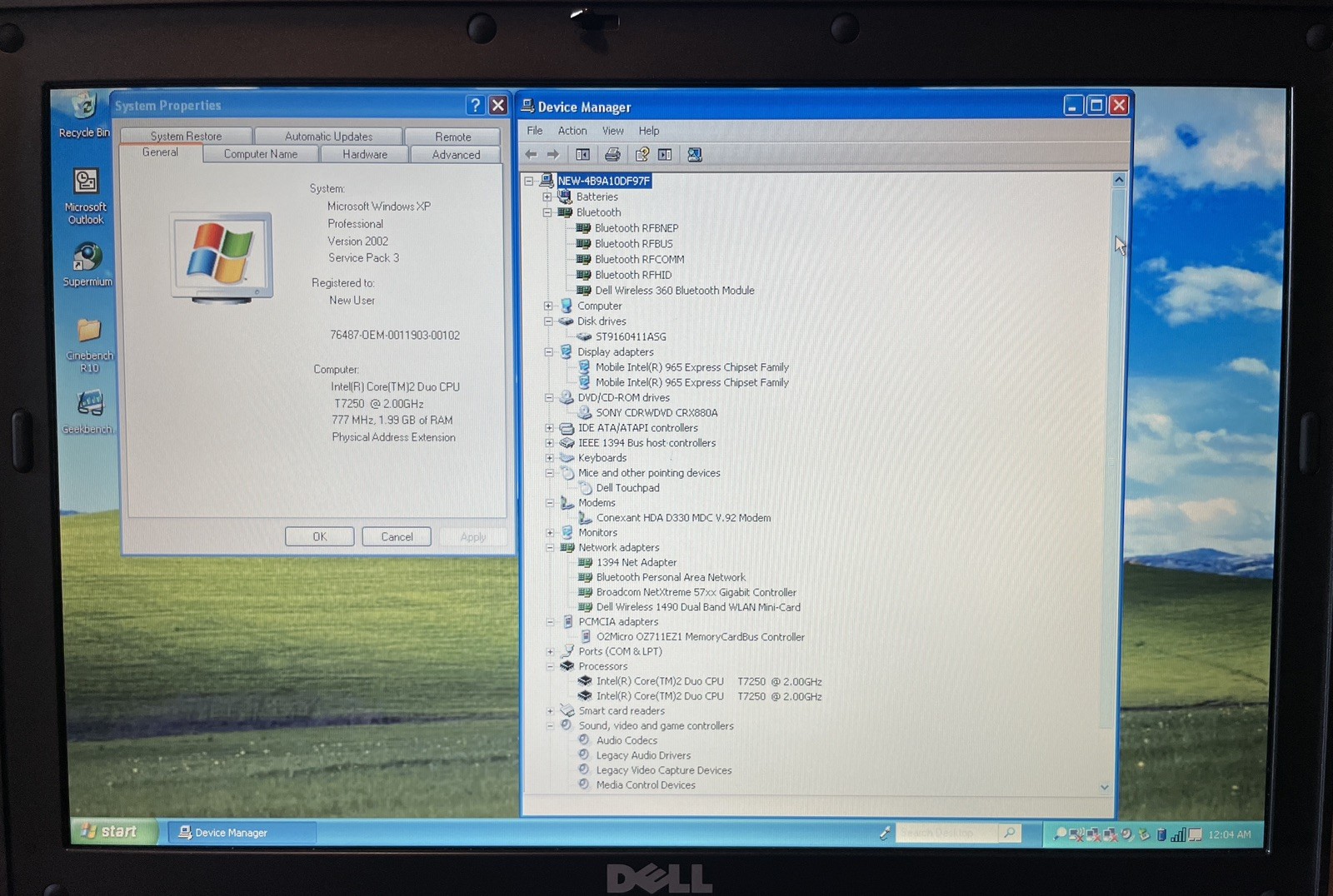
Task: Click the Properties help icon in Device Manager toolbar
Action: [642, 155]
